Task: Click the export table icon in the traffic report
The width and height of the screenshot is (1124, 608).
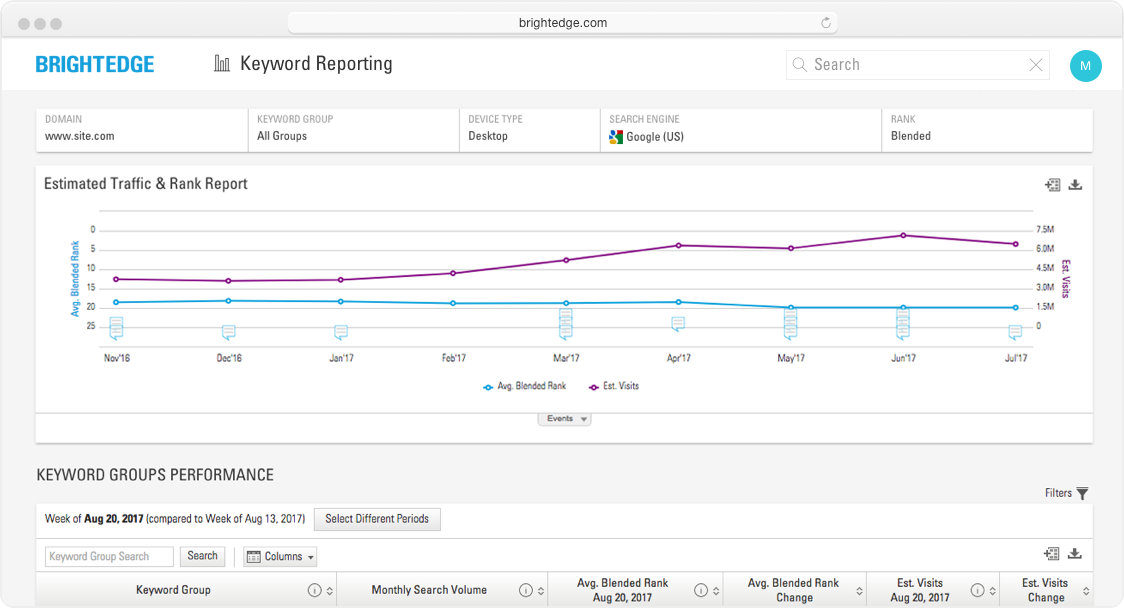Action: click(x=1052, y=185)
